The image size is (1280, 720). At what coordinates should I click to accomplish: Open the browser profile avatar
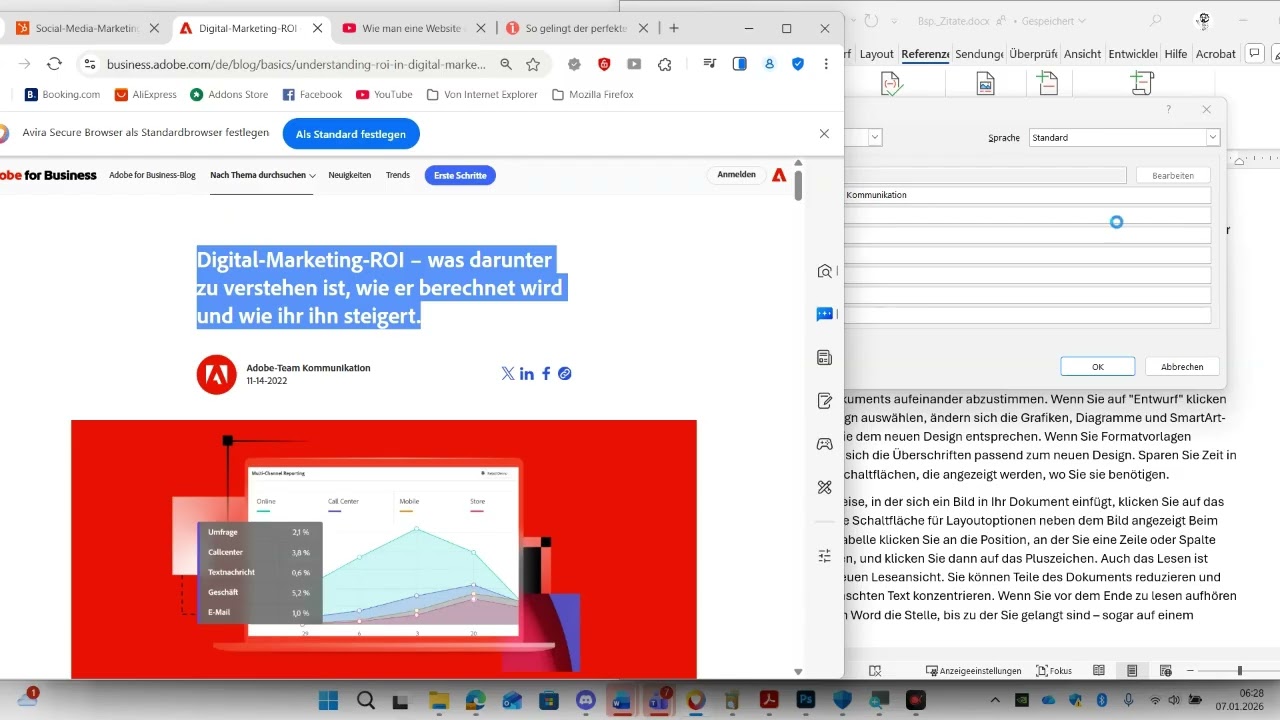pos(769,64)
